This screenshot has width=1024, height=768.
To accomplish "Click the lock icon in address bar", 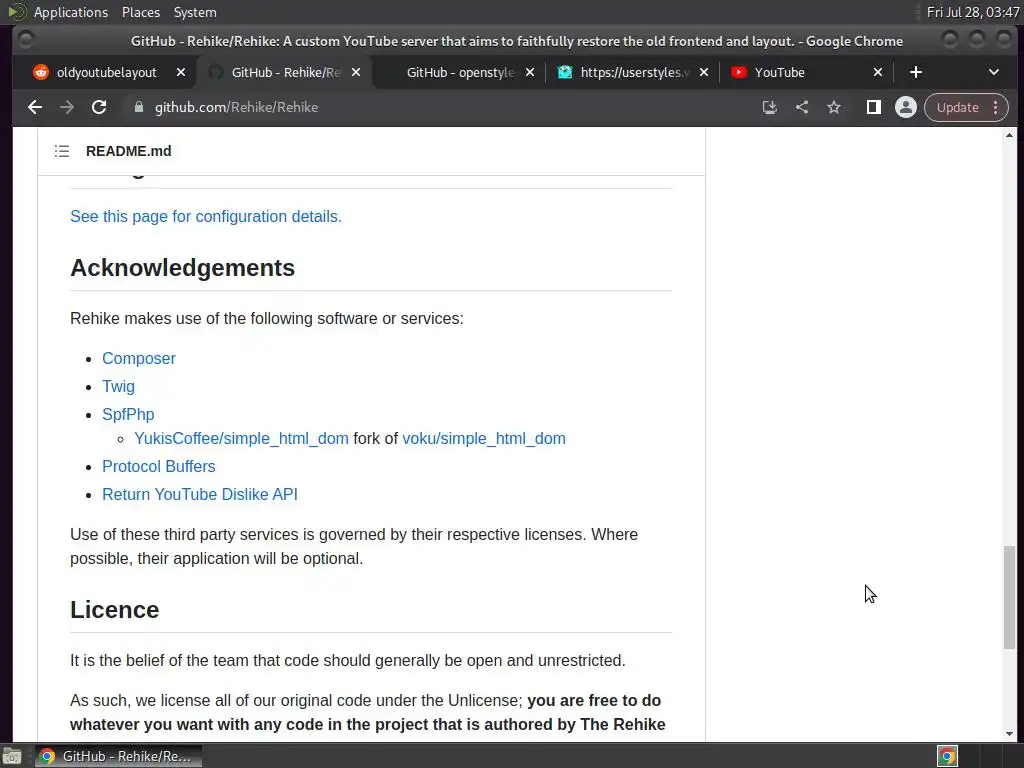I will click(138, 107).
